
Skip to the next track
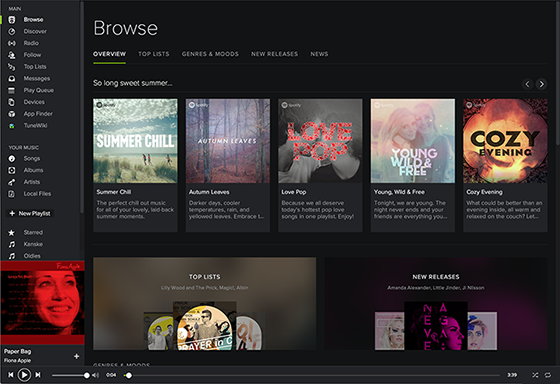coord(38,375)
